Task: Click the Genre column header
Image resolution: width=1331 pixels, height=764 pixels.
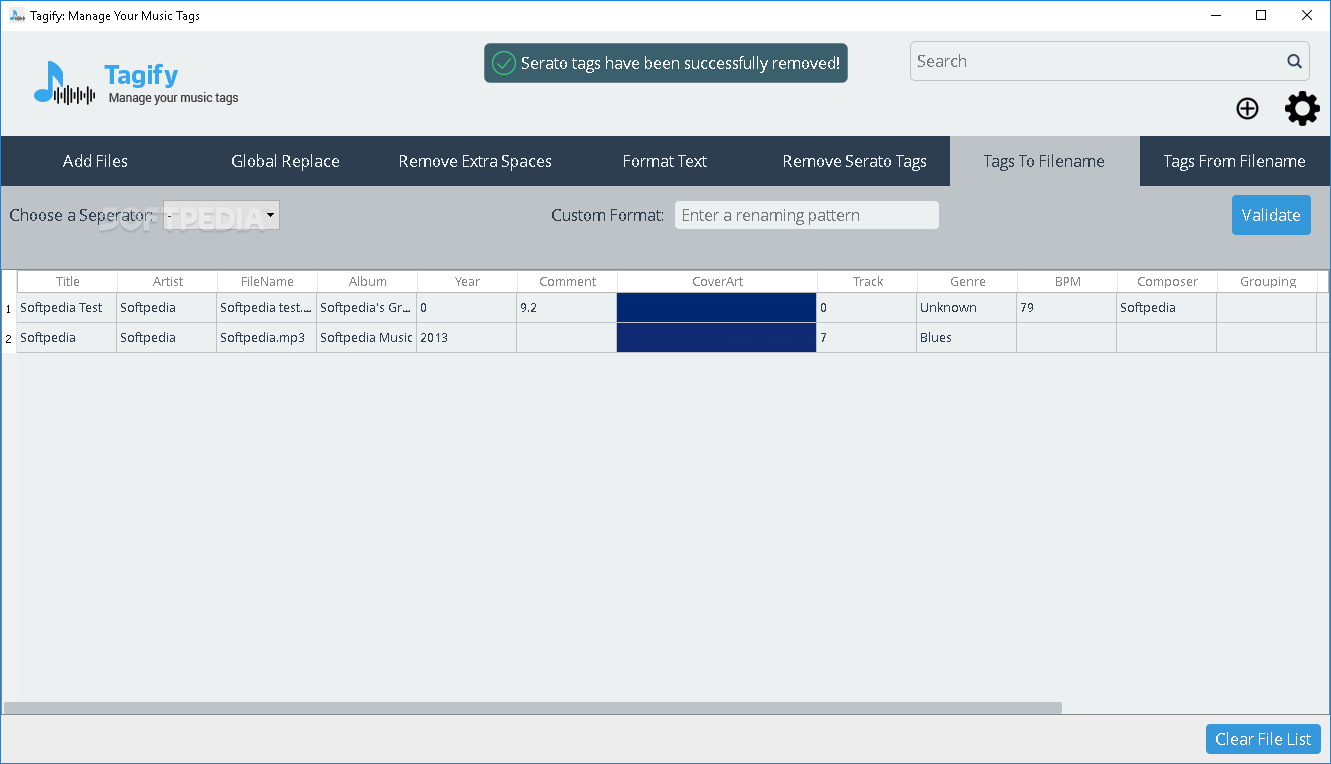Action: pos(968,282)
